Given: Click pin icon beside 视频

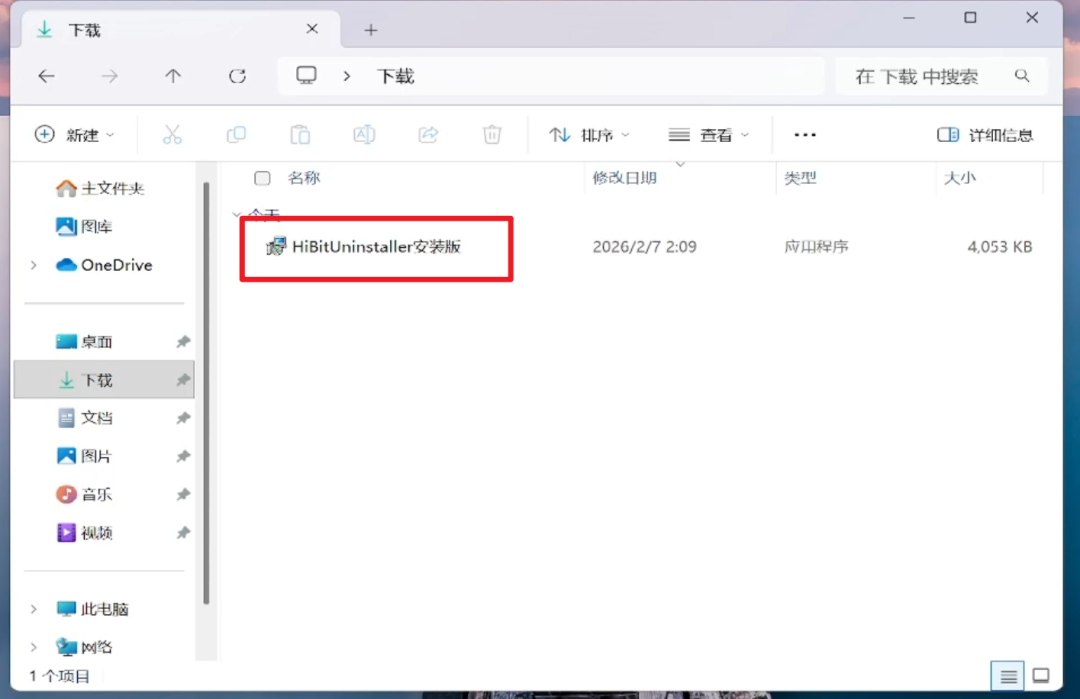Looking at the screenshot, I should (183, 532).
